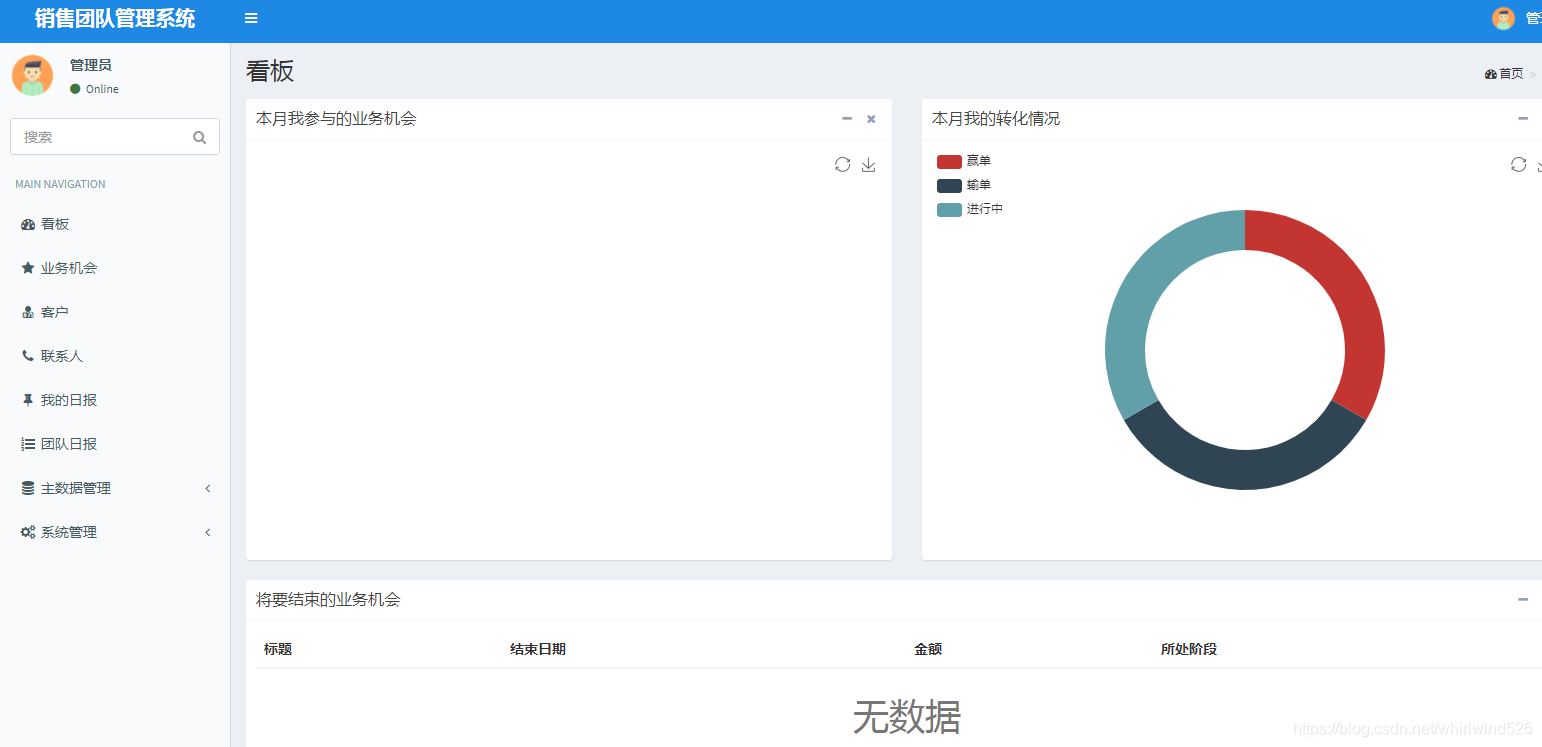Toggle the sidebar with the hamburger icon
Image resolution: width=1542 pixels, height=747 pixels.
[x=251, y=18]
